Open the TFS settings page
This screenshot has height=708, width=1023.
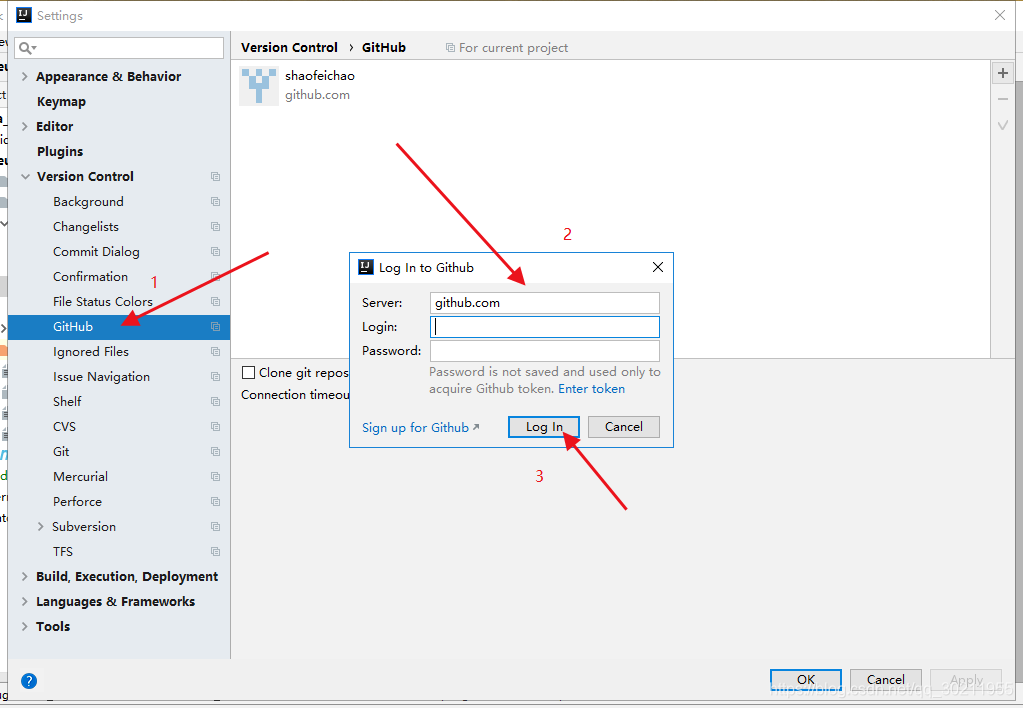[x=63, y=552]
